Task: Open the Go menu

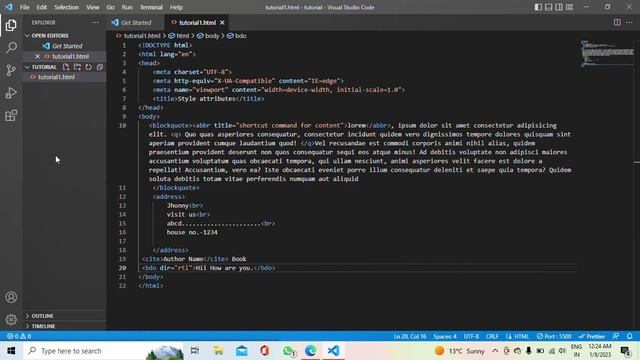Action: [110, 7]
